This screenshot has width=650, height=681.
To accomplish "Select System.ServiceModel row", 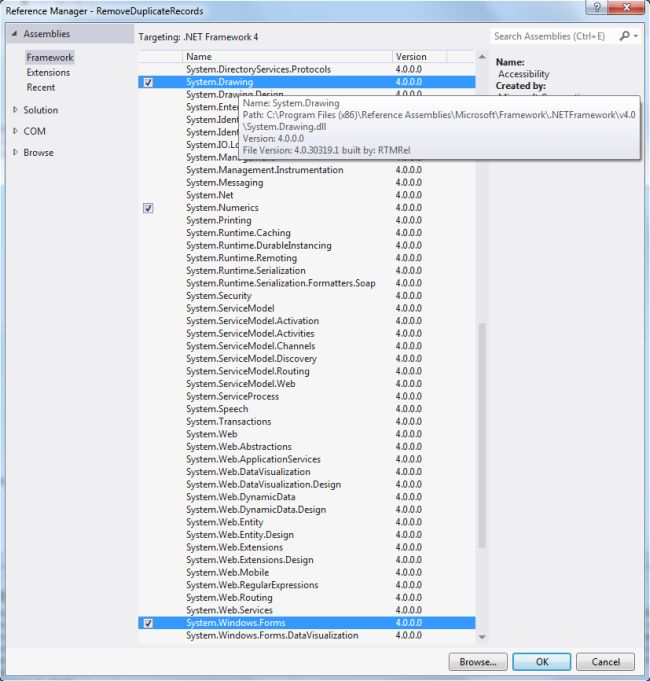I will click(x=307, y=309).
